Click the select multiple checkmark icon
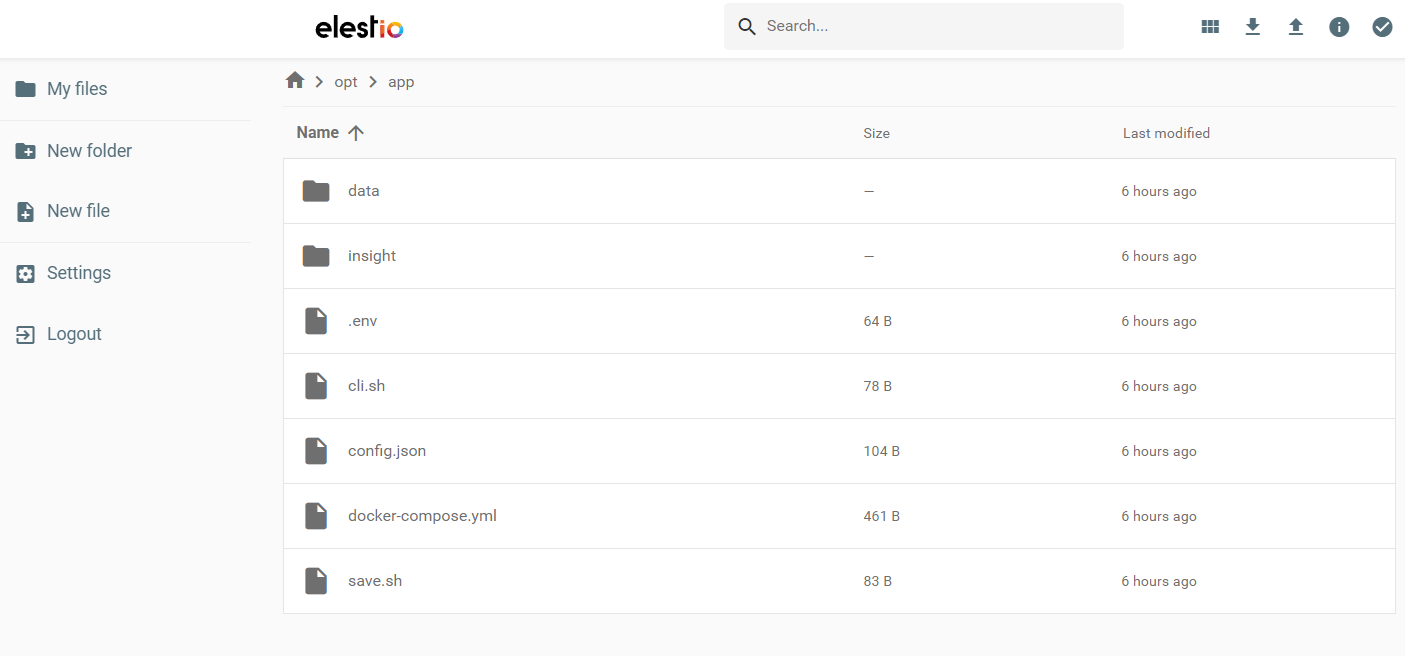Viewport: 1405px width, 656px height. (x=1382, y=27)
